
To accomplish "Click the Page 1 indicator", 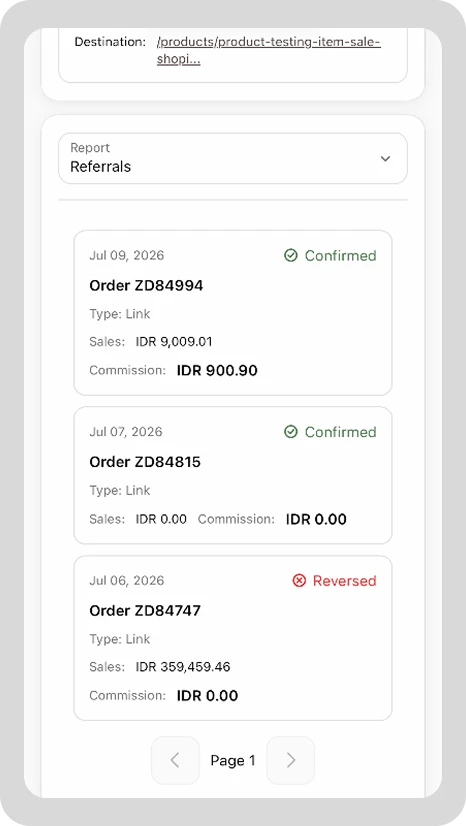I will pos(233,761).
